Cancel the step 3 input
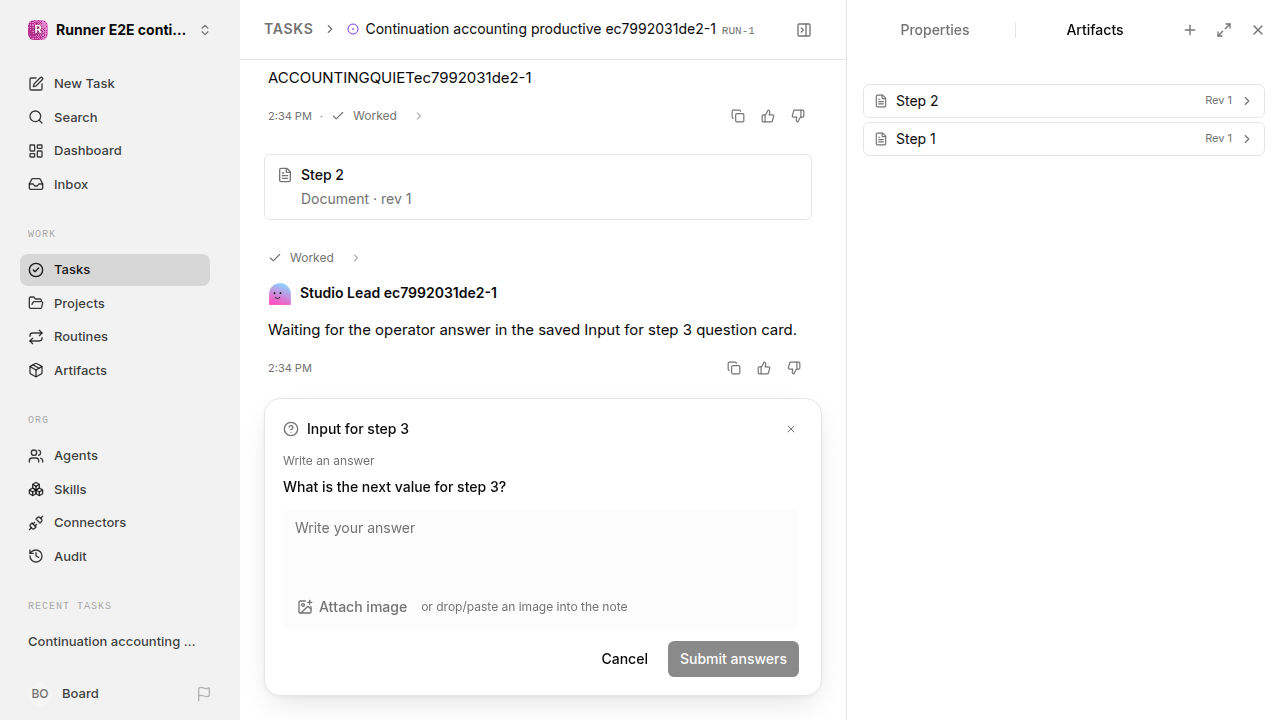Viewport: 1280px width, 720px height. [x=624, y=659]
